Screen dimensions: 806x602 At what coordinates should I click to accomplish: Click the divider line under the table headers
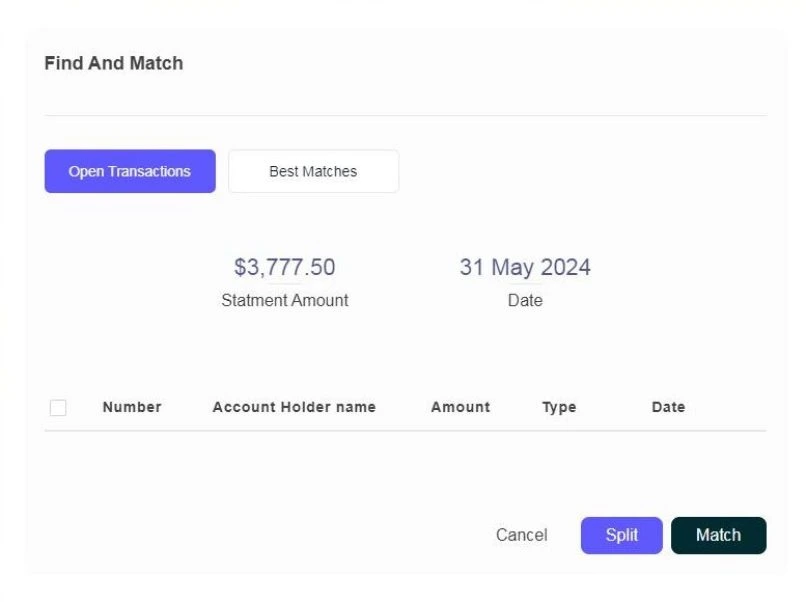405,431
